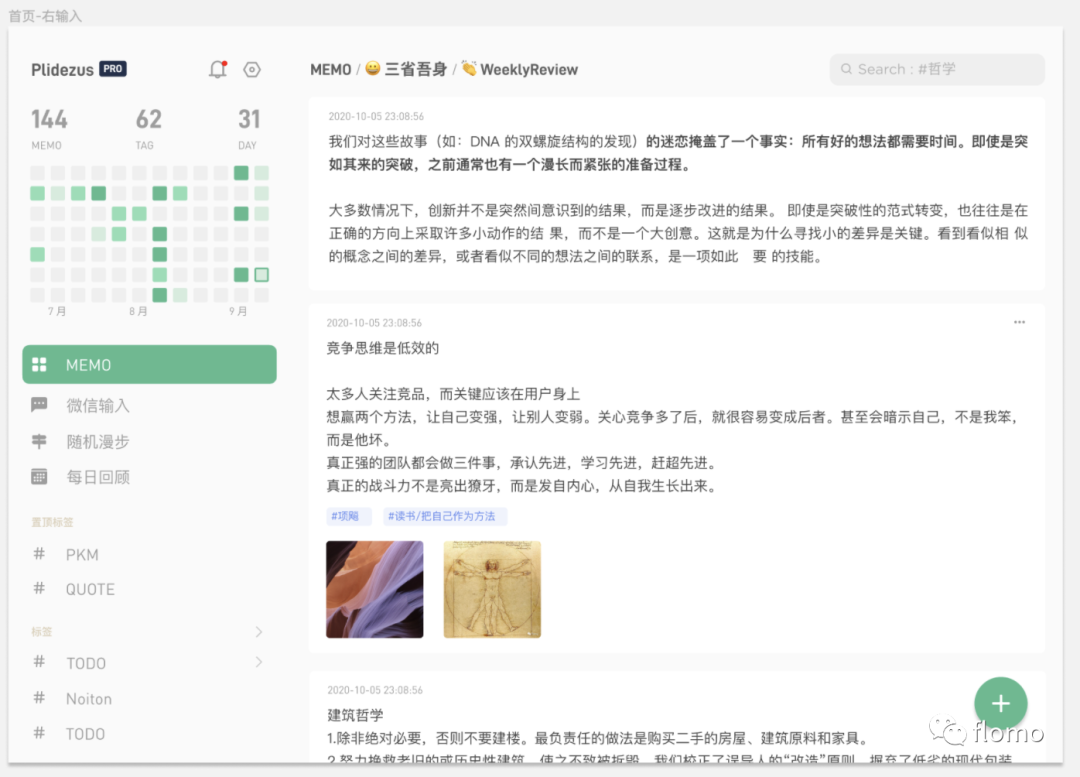Open the three-dot menu on the 竞争思维是低效的 memo
This screenshot has height=777, width=1080.
(1019, 322)
